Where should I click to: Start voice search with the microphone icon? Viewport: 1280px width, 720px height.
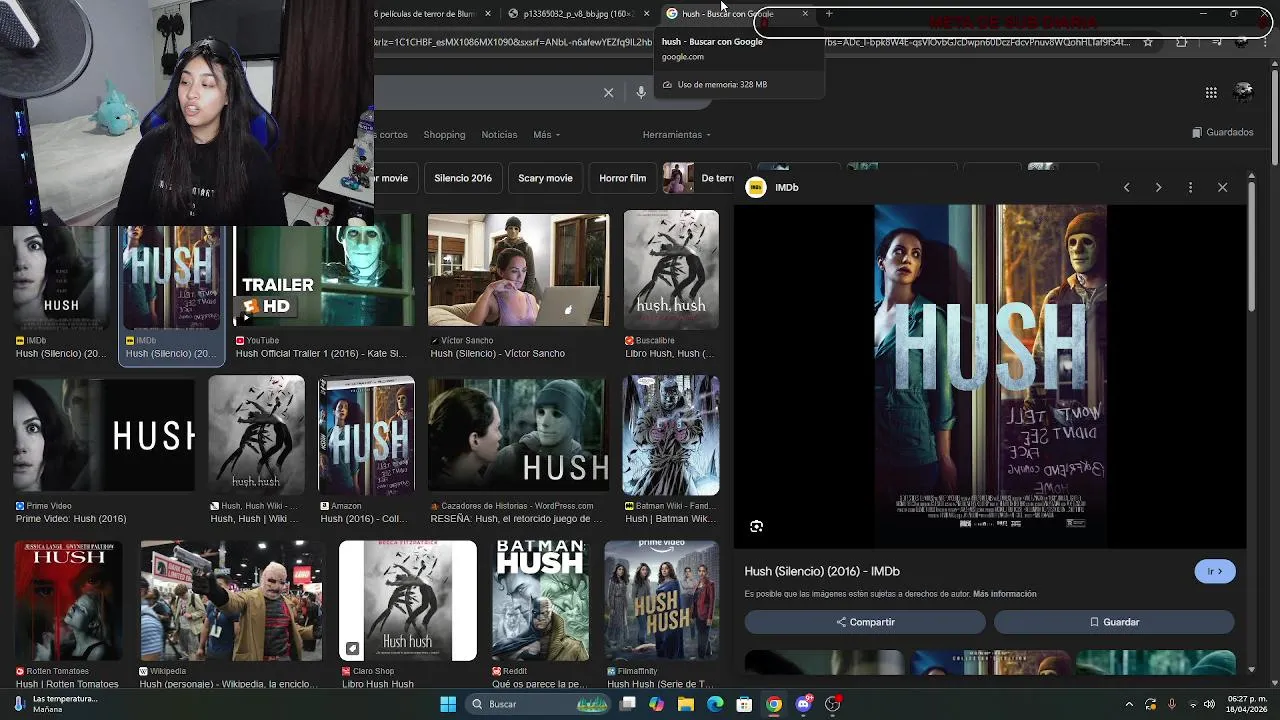641,93
